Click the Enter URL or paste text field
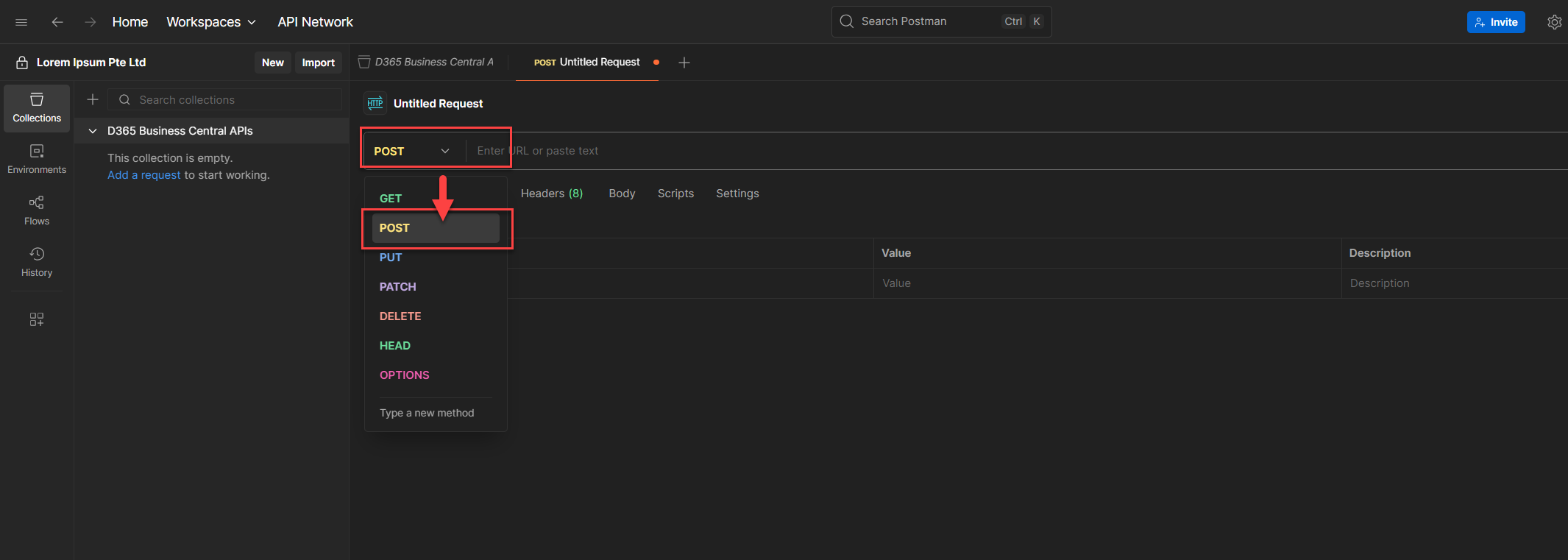1568x560 pixels. 1017,151
